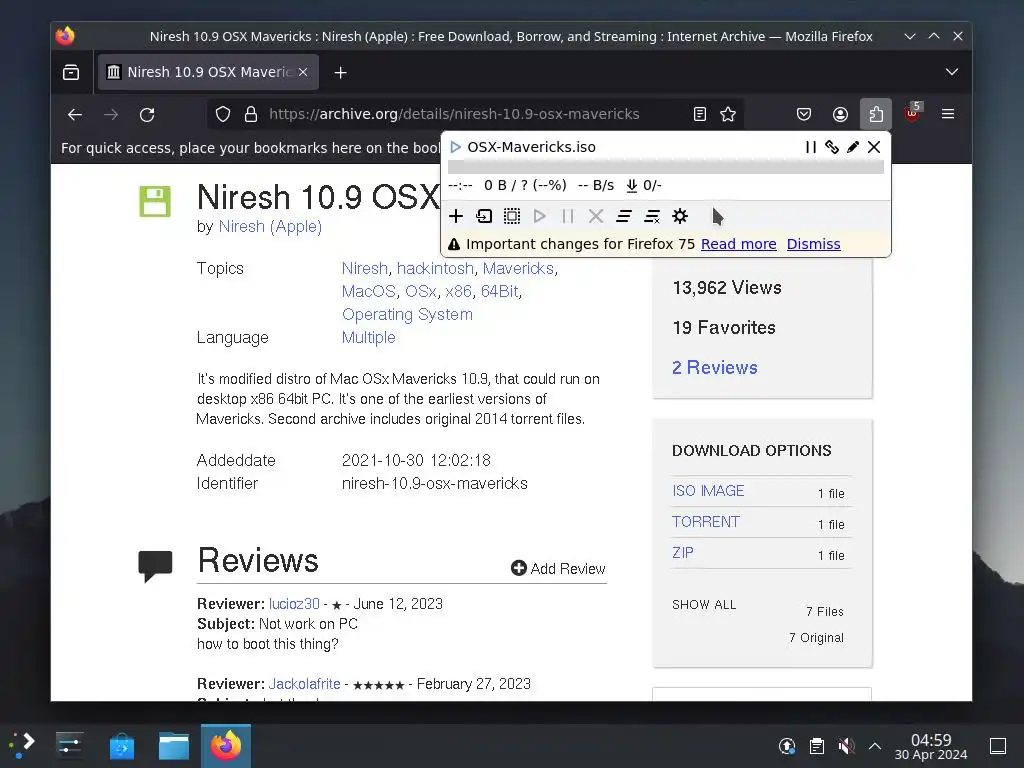
Task: Go forward one page
Action: [x=111, y=115]
